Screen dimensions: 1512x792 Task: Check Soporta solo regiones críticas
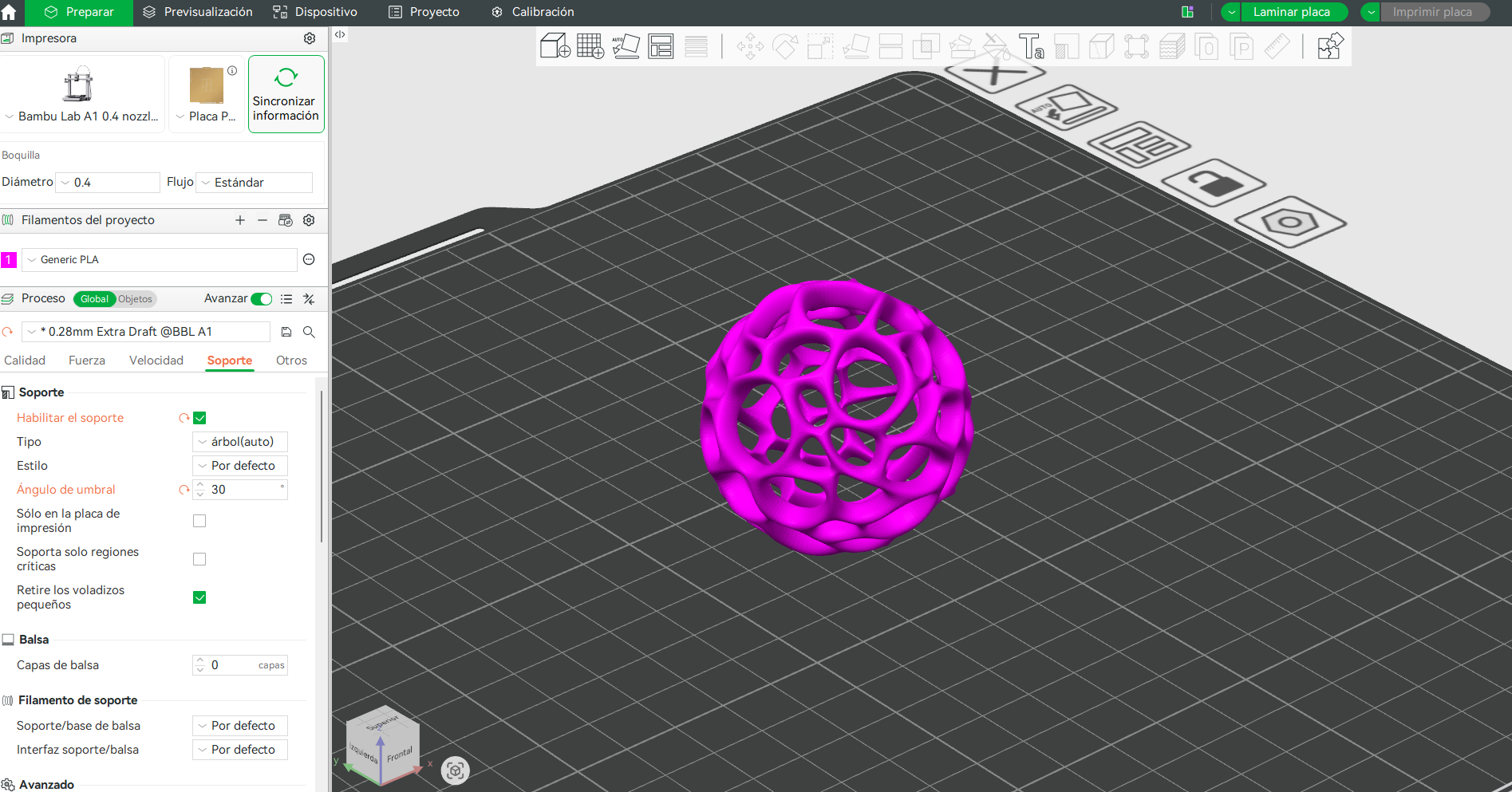point(199,559)
